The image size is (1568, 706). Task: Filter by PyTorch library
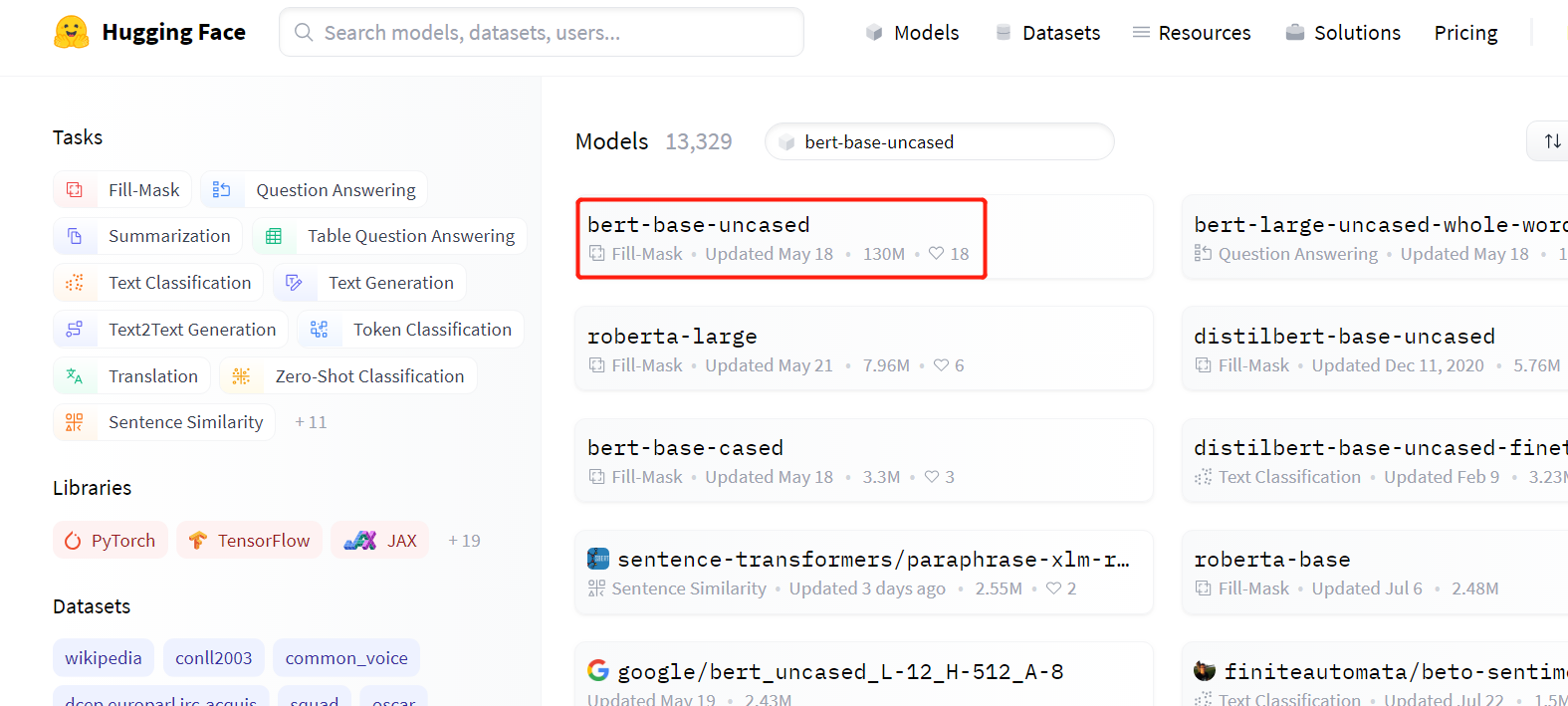point(111,541)
